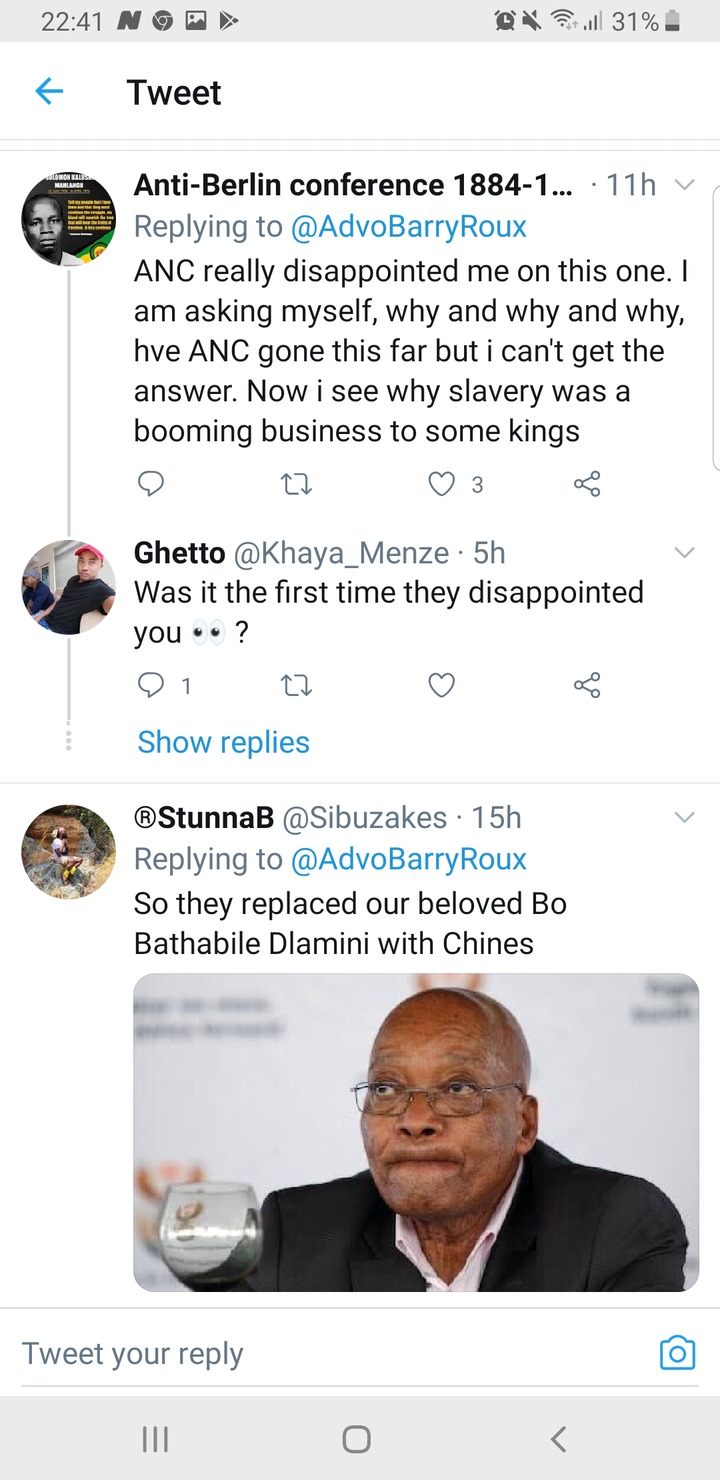Reply to the Anti-Berlin conference tweet
The width and height of the screenshot is (720, 1480).
click(150, 484)
